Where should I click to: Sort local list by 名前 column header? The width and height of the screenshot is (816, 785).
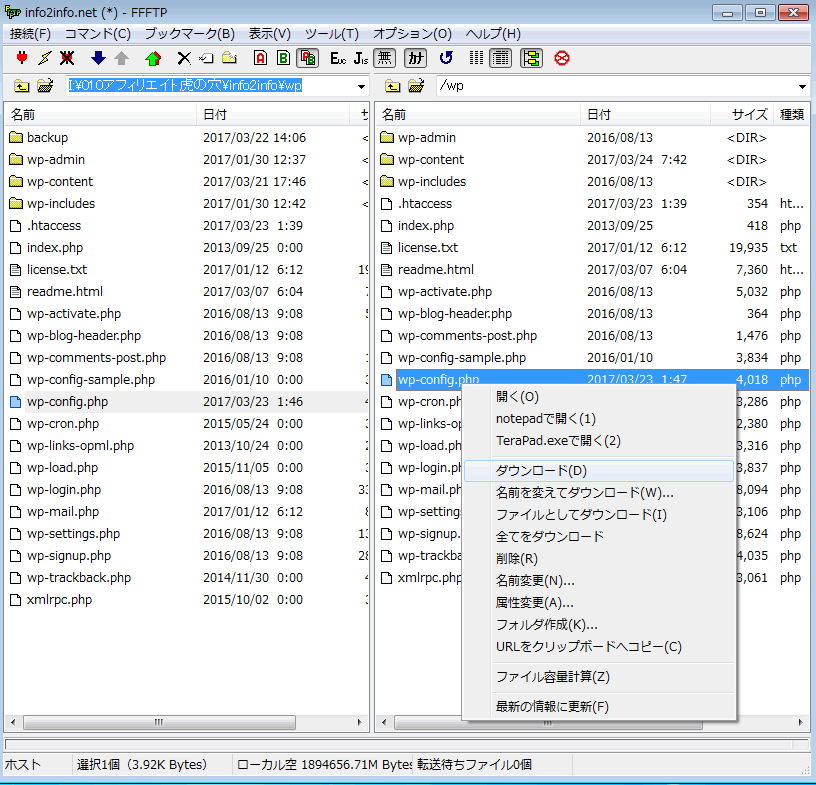(x=101, y=115)
